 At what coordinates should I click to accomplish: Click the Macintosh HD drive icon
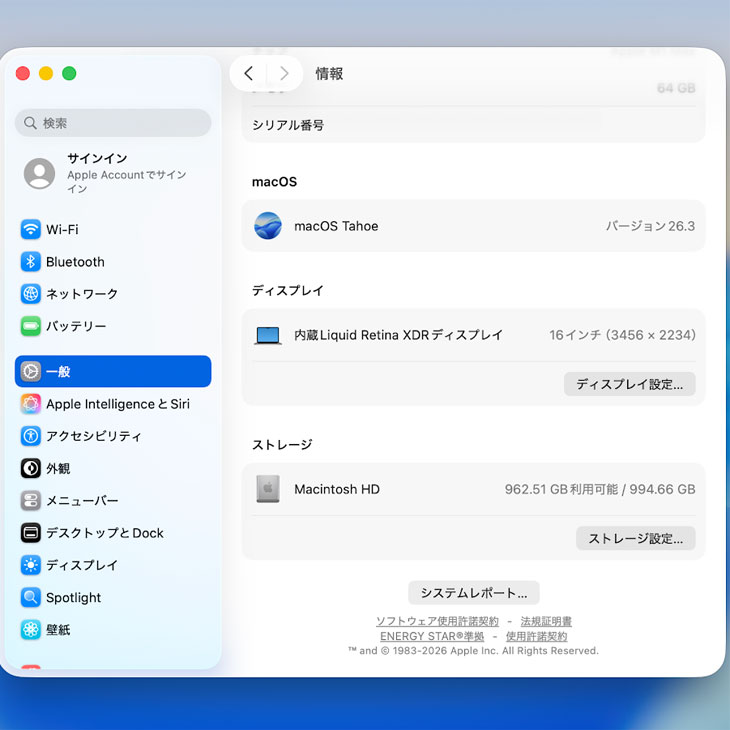tap(267, 489)
